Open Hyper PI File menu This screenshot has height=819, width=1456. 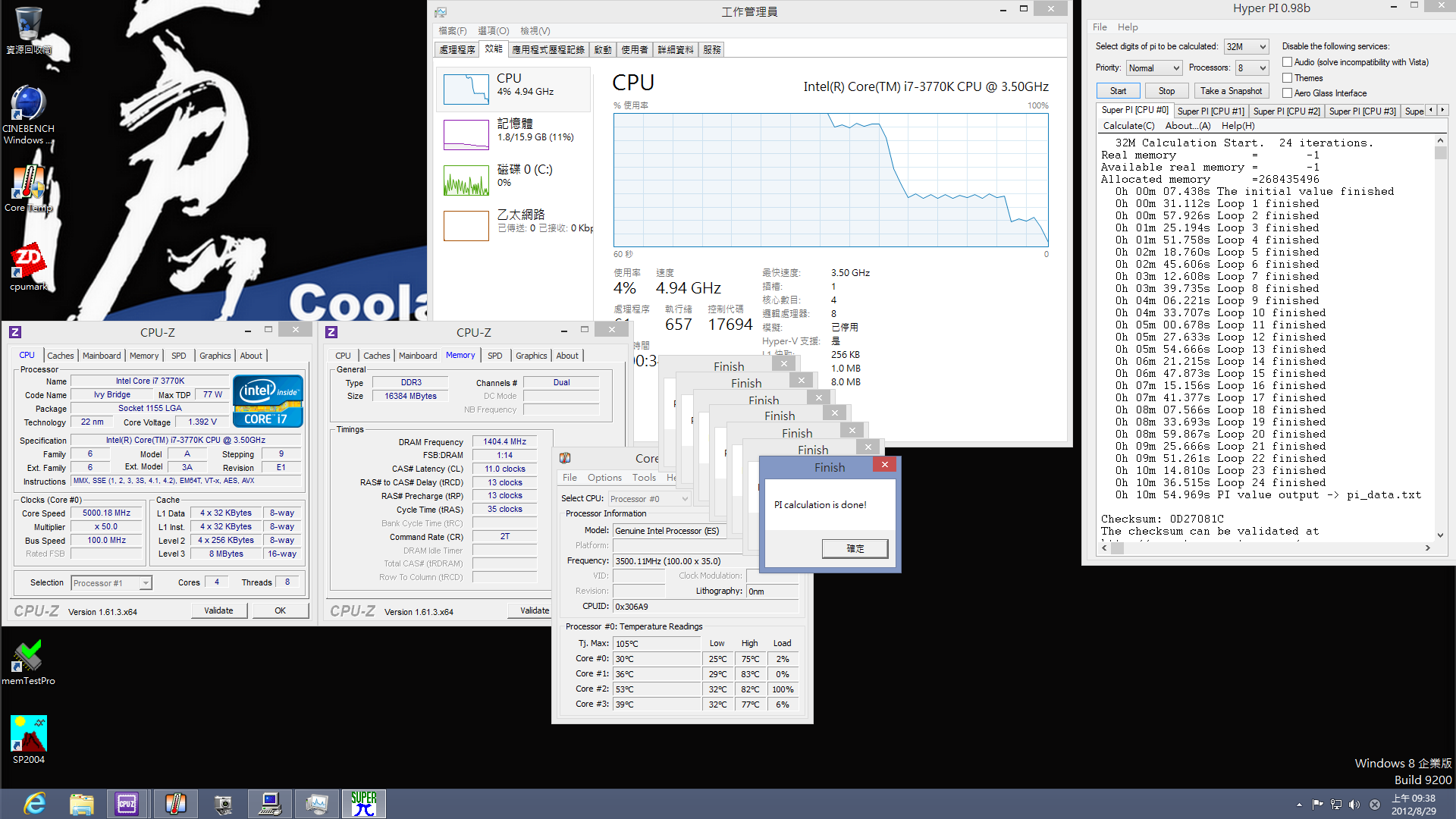coord(1100,27)
